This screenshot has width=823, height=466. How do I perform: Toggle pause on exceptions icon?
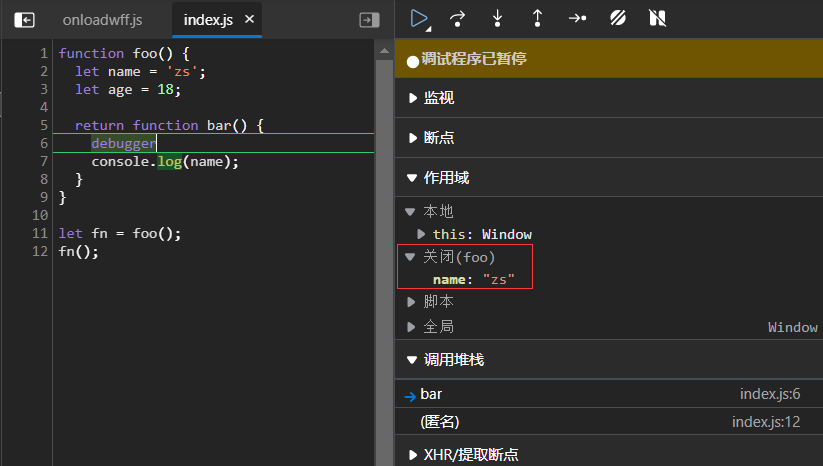(x=657, y=19)
